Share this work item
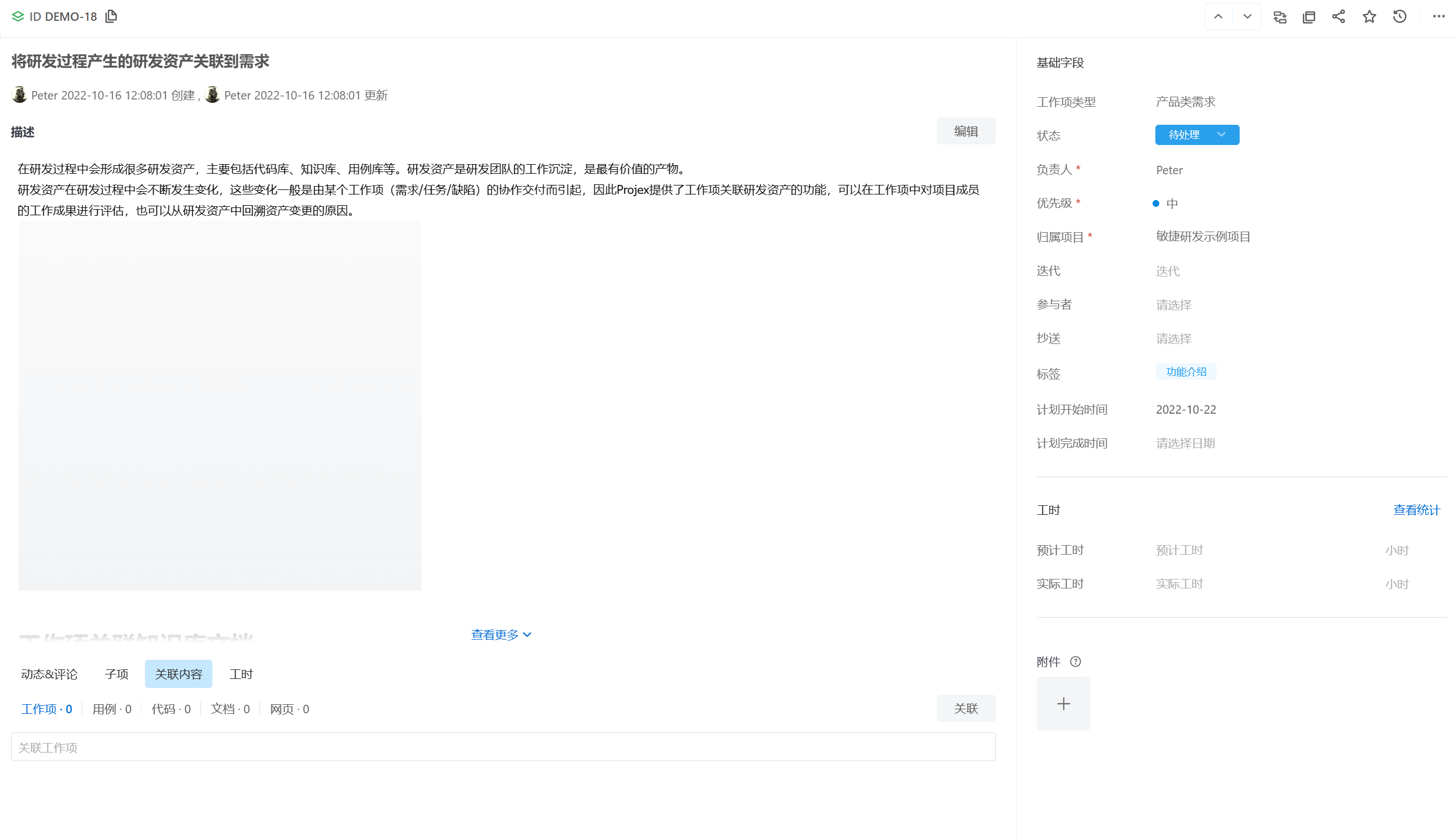Viewport: 1456px width, 838px height. [1339, 17]
